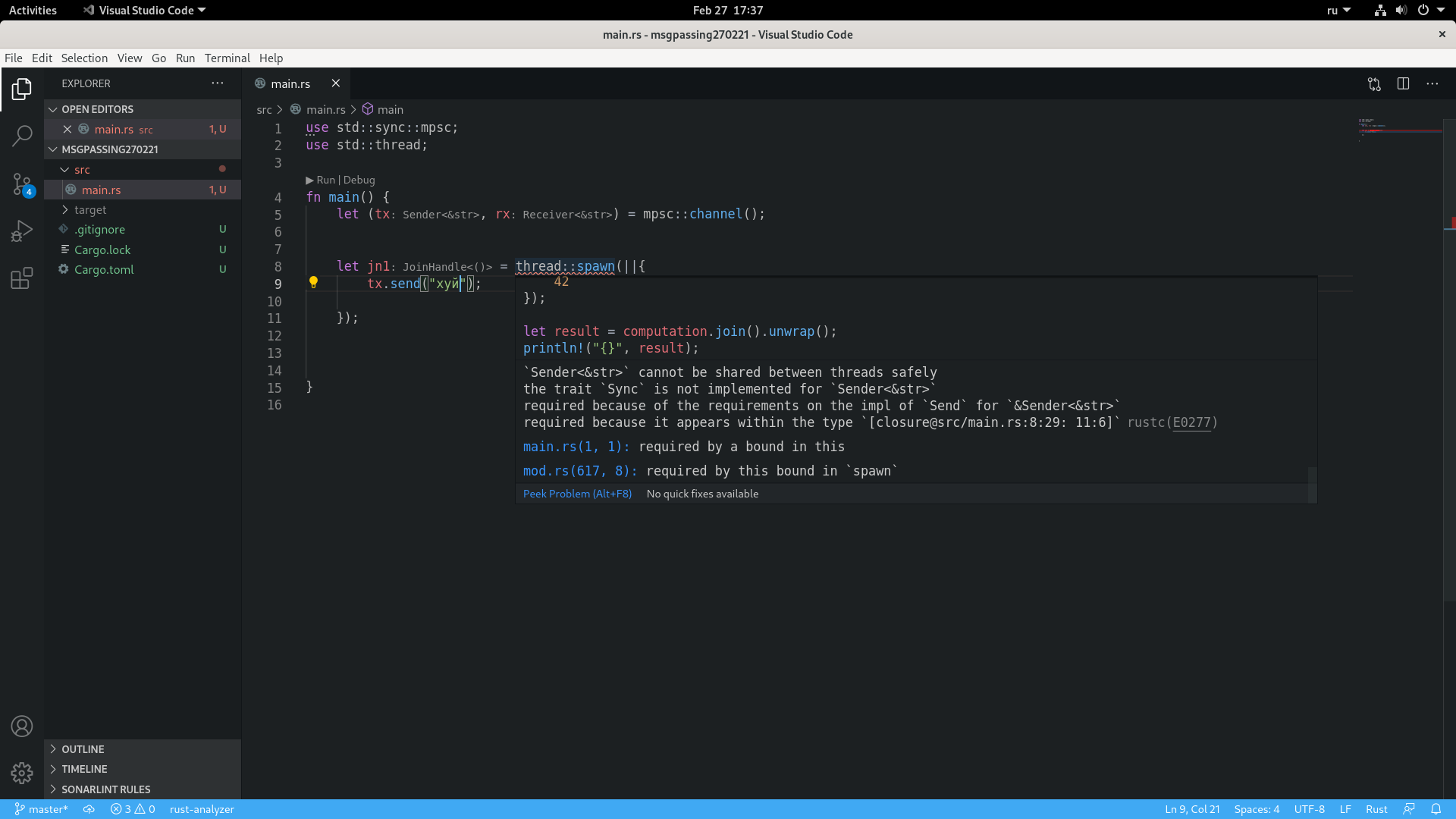Open the ru keyboard layout selector
This screenshot has width=1456, height=819.
point(1338,10)
